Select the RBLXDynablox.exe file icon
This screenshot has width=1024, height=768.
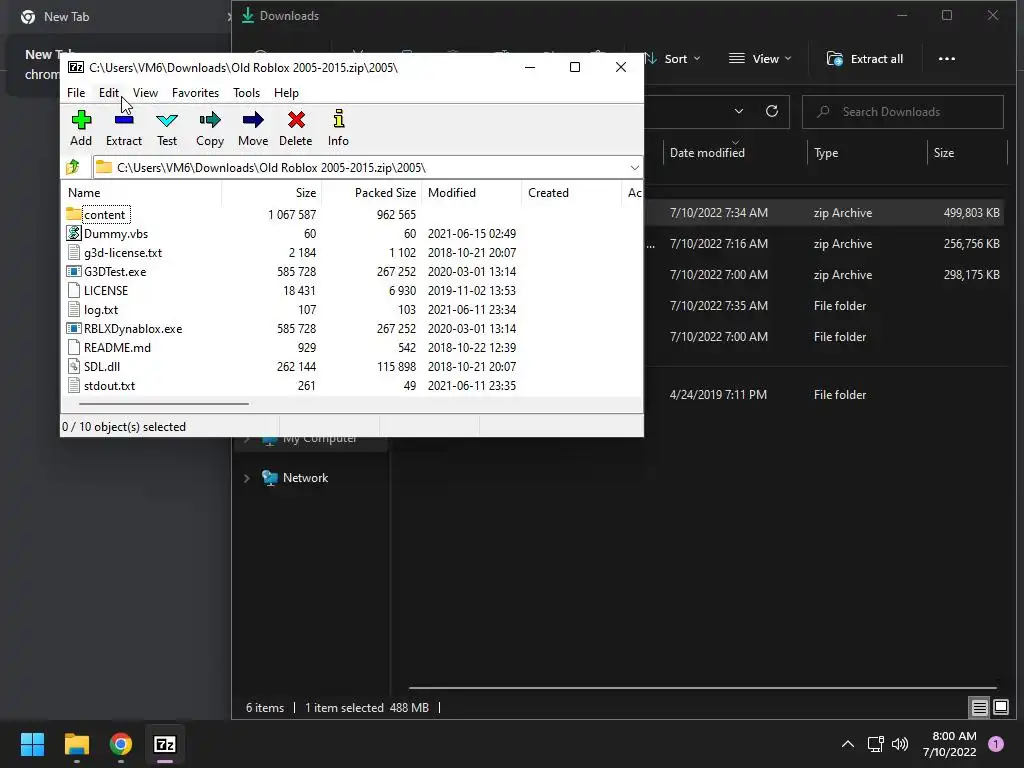(74, 328)
